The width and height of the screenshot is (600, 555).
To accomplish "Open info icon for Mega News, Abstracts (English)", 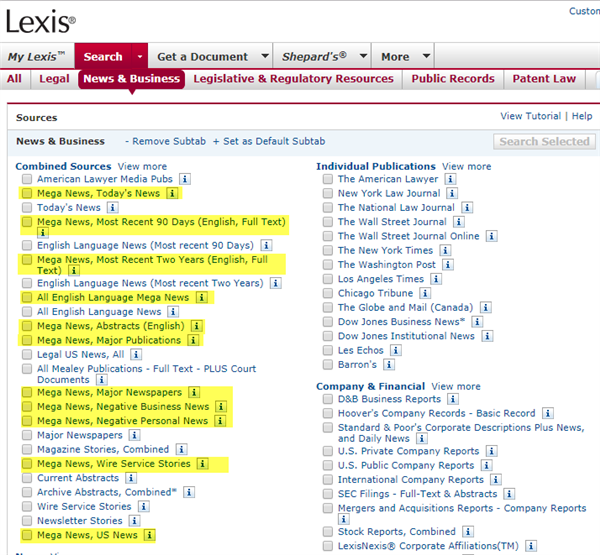I will point(197,326).
